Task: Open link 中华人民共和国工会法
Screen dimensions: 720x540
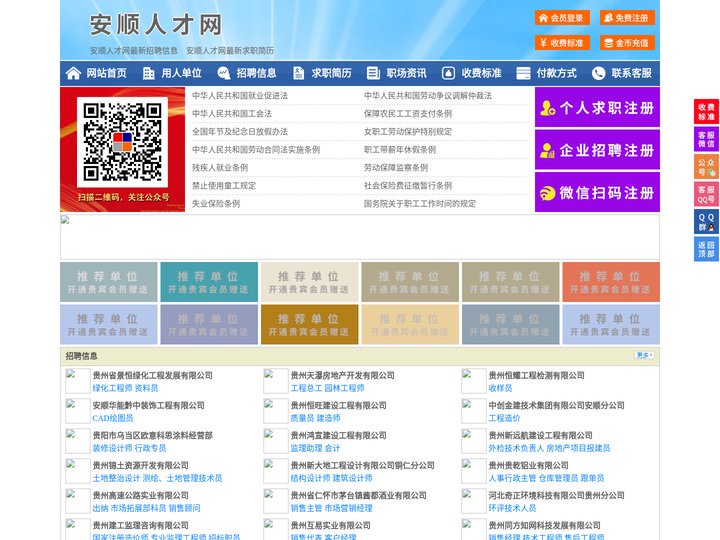Action: tap(232, 113)
